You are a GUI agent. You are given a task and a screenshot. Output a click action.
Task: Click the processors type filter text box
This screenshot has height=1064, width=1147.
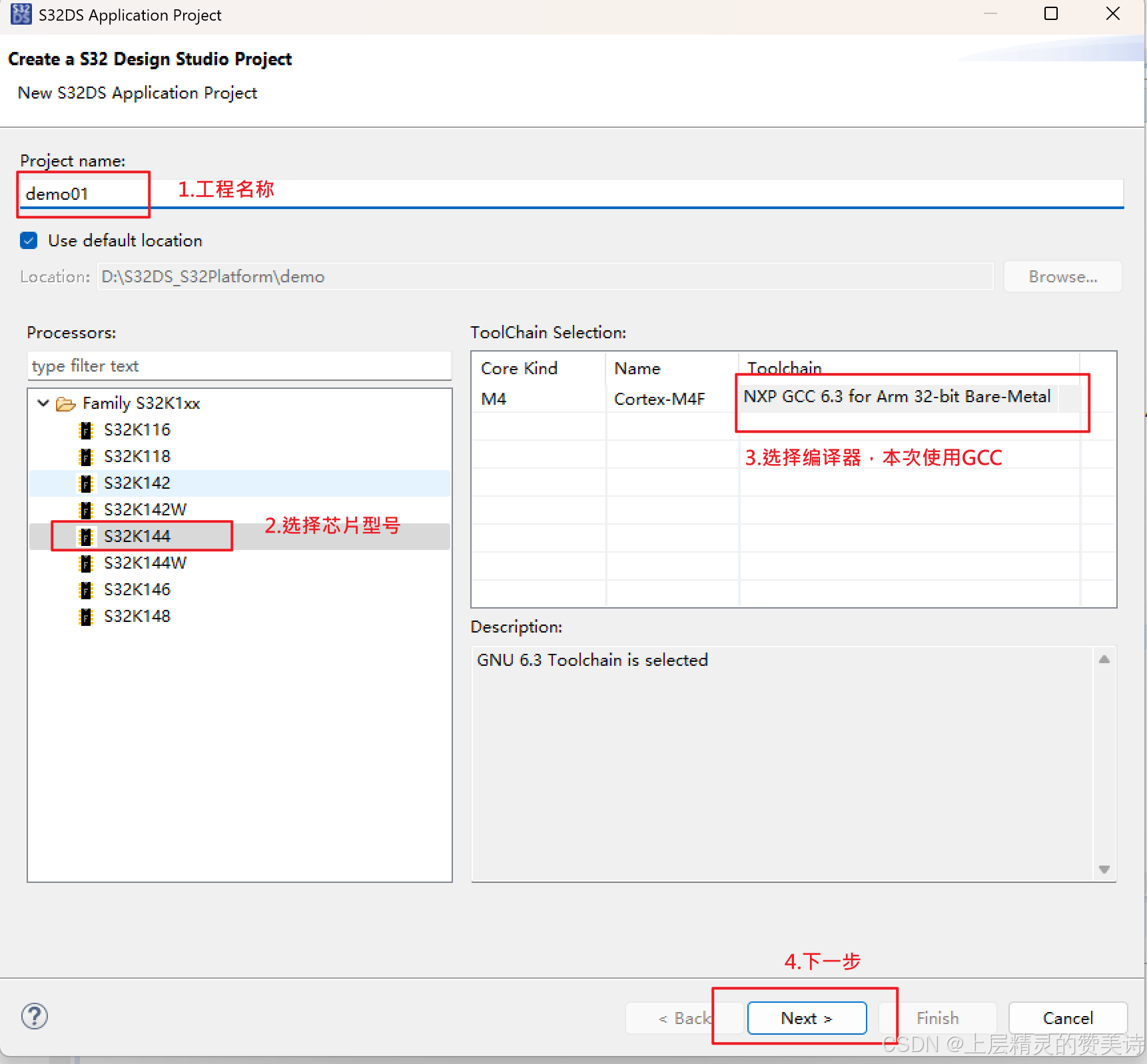coord(240,366)
